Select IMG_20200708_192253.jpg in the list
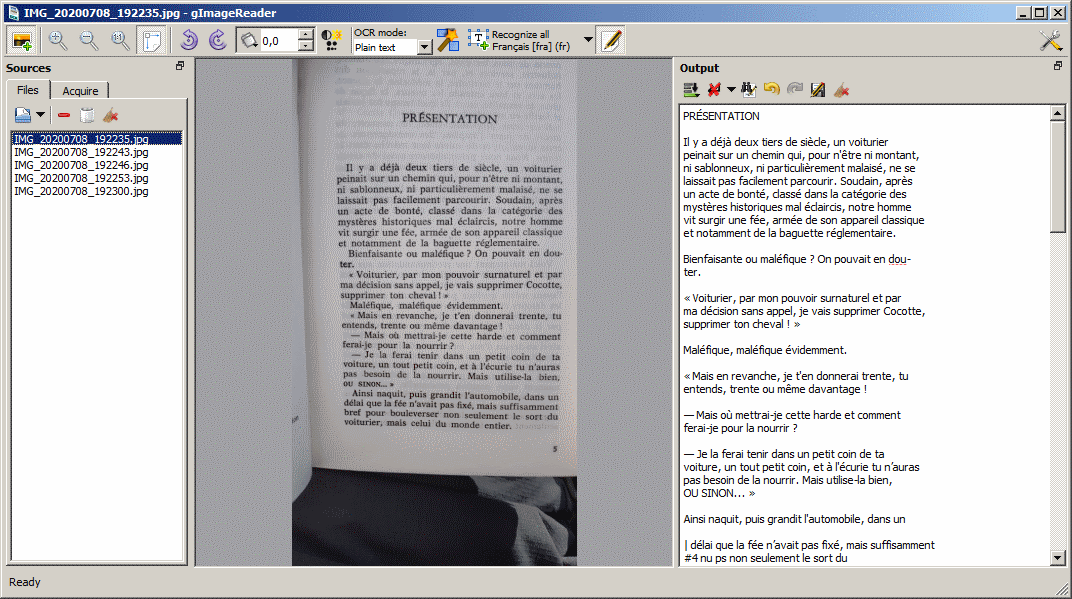The width and height of the screenshot is (1072, 599). tap(96, 178)
